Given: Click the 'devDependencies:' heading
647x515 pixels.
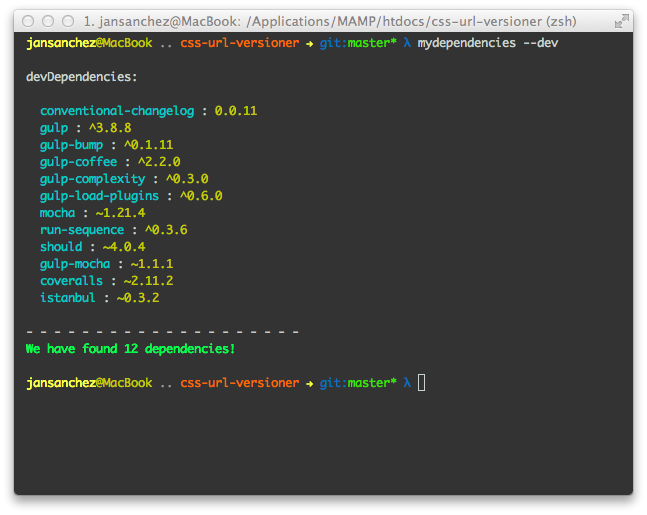Looking at the screenshot, I should (x=82, y=77).
